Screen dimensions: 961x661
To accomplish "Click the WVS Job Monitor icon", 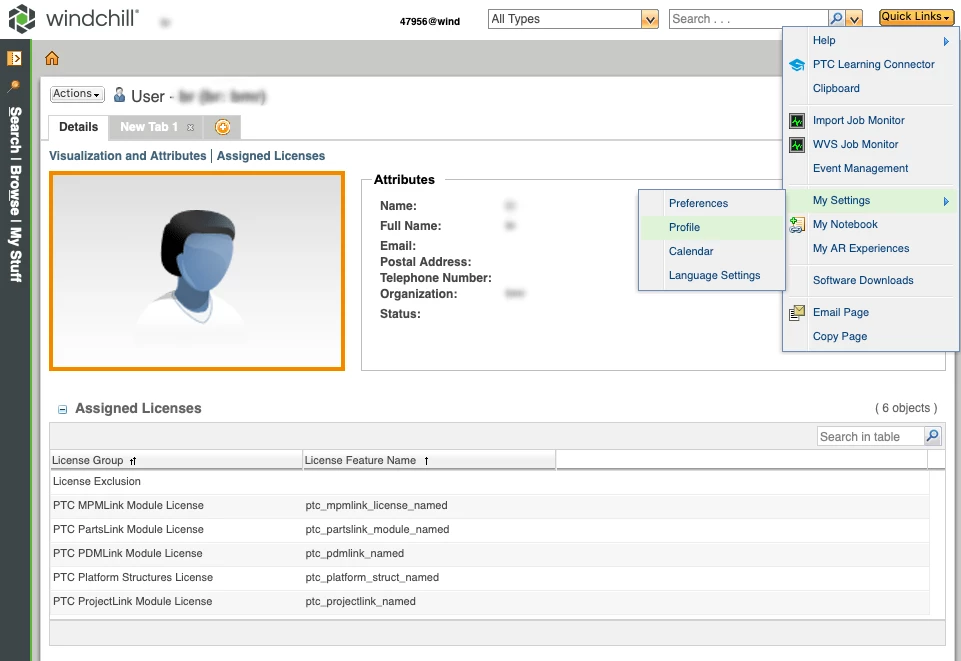I will [797, 145].
